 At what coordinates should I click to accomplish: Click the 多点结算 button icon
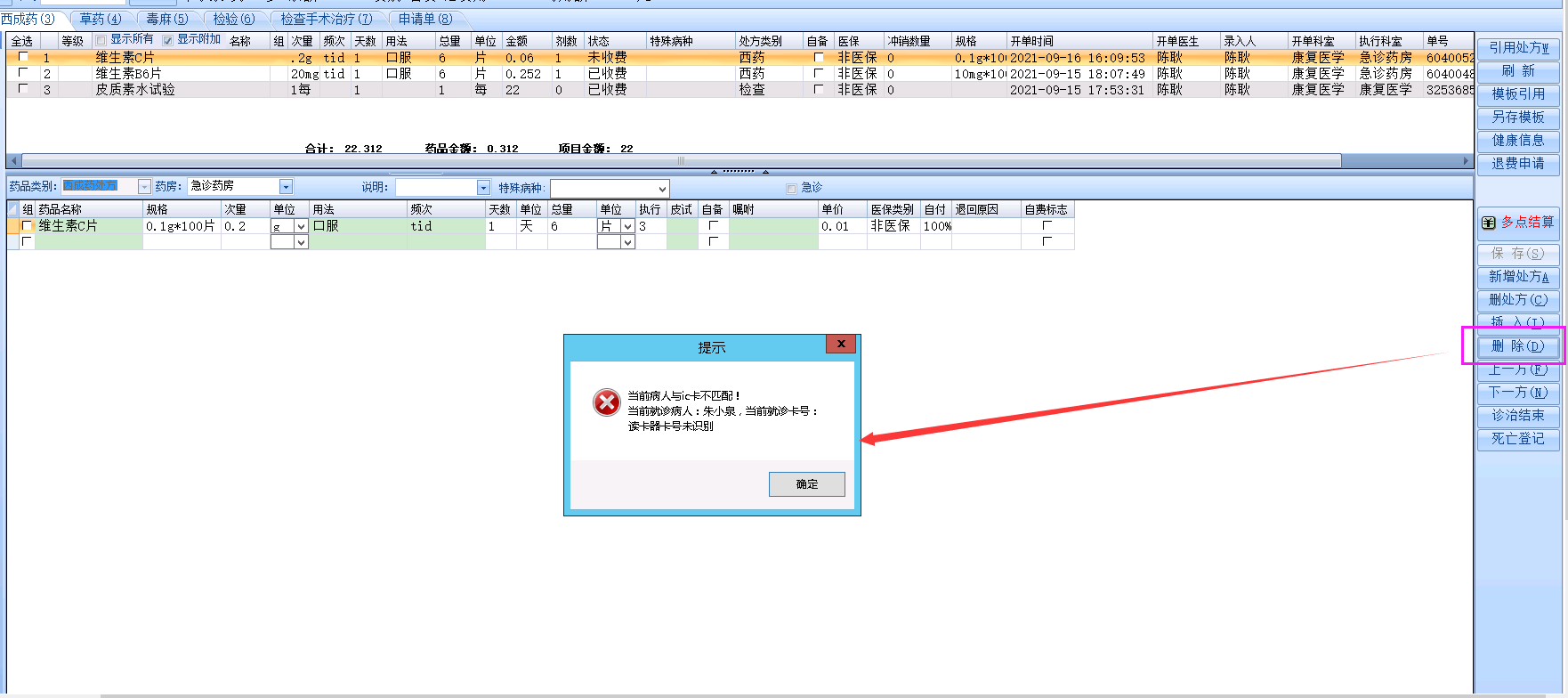1488,223
